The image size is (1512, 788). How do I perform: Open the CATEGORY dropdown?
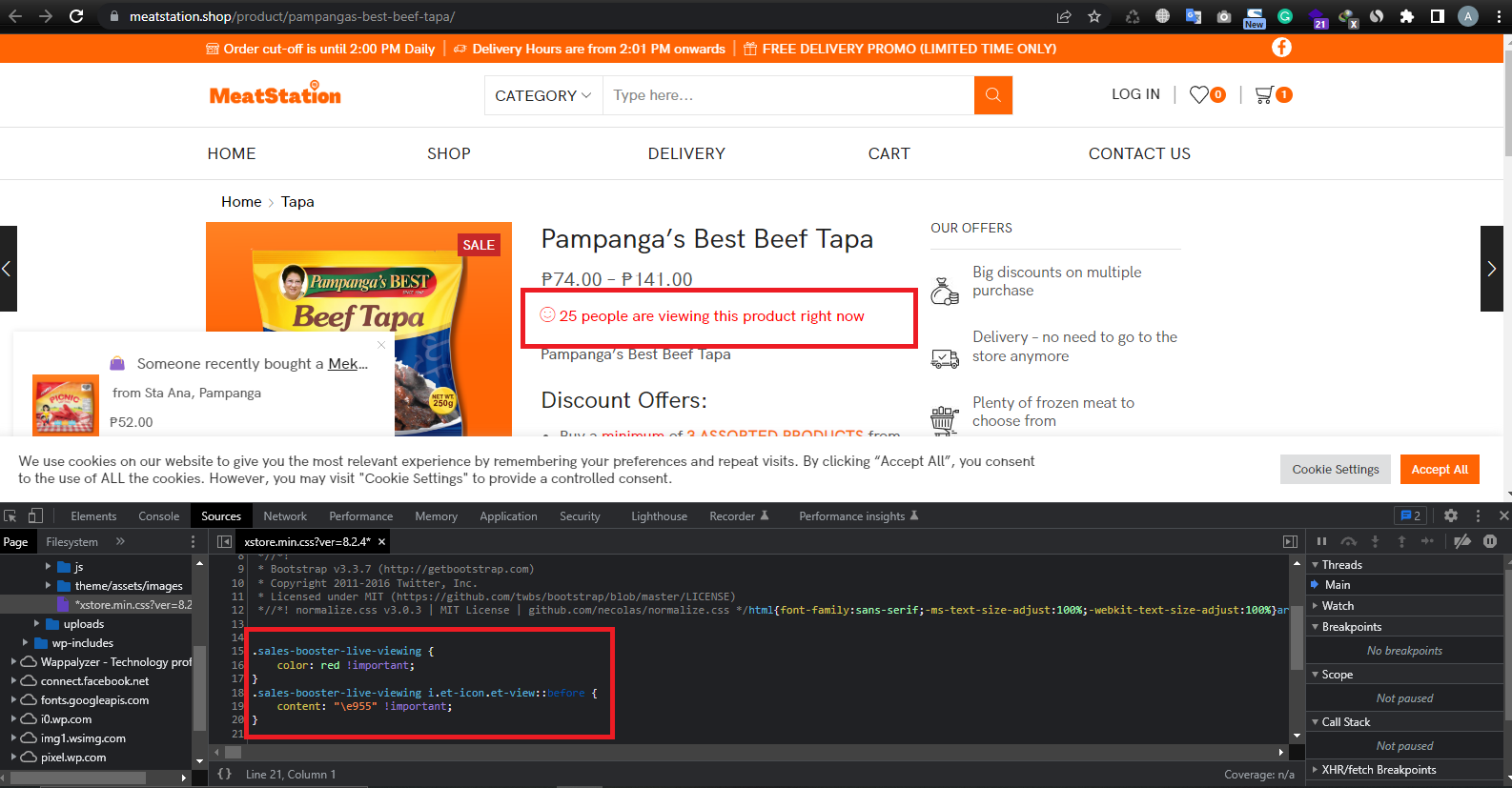543,95
